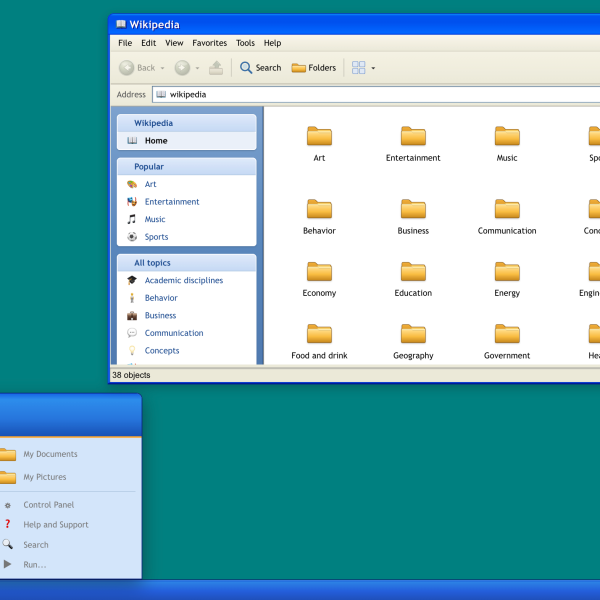Open the Forward history dropdown arrow

click(197, 68)
